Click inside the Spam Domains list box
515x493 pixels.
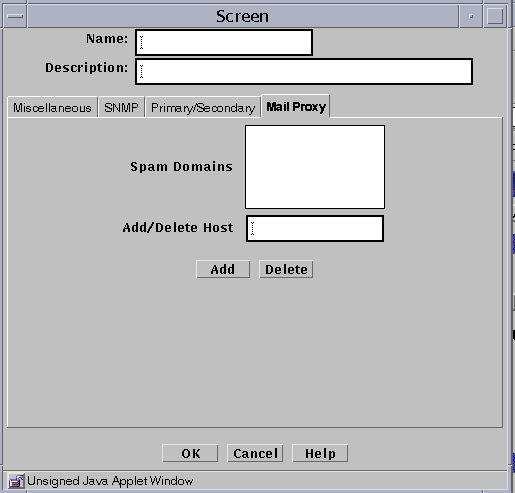pyautogui.click(x=315, y=167)
